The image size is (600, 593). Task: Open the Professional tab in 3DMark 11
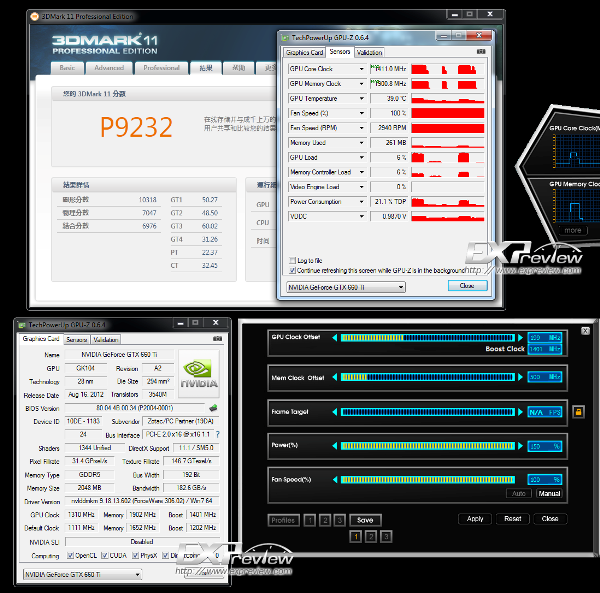click(x=161, y=68)
